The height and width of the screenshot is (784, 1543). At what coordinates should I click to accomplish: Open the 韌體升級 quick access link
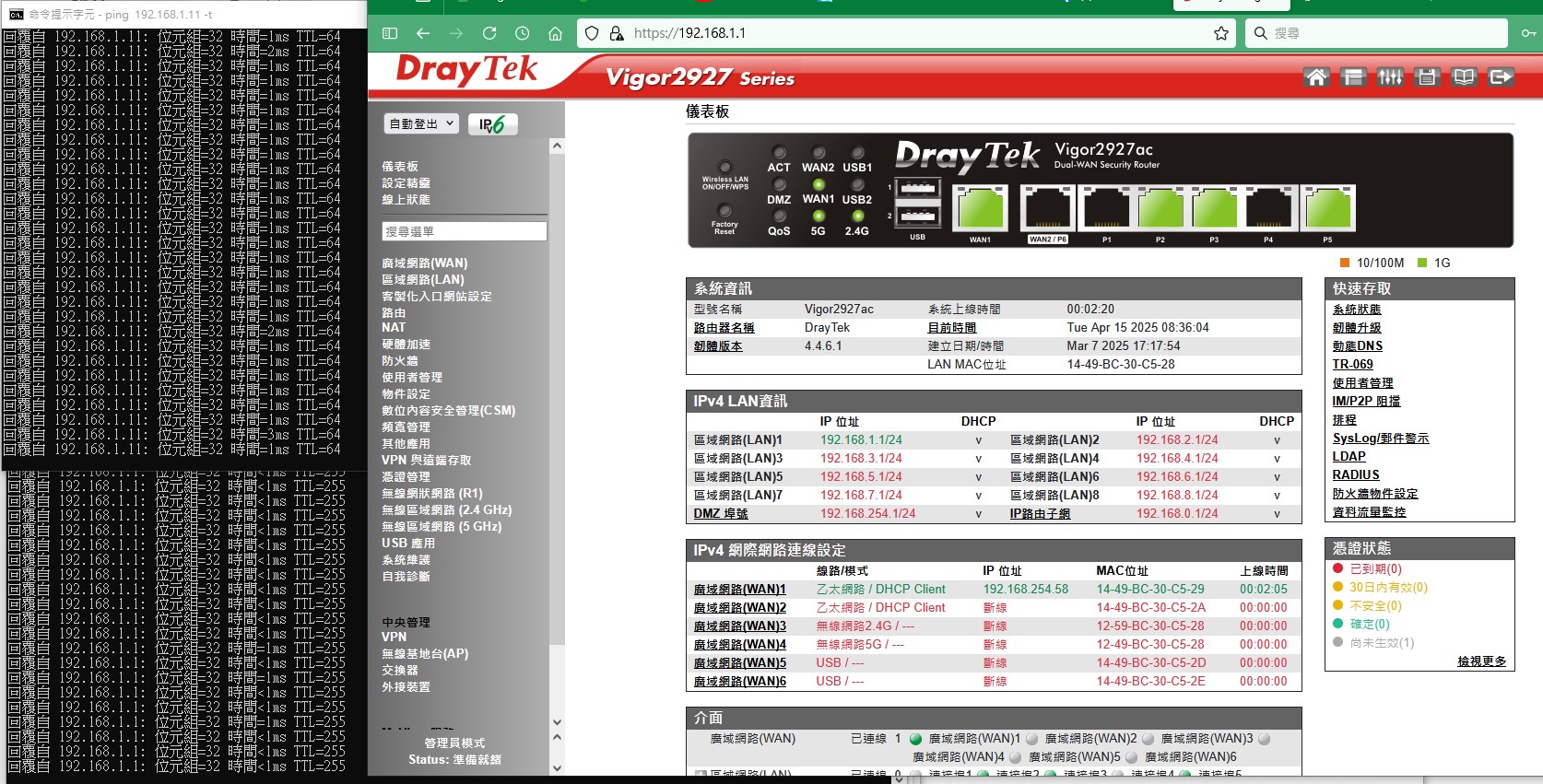1357,328
